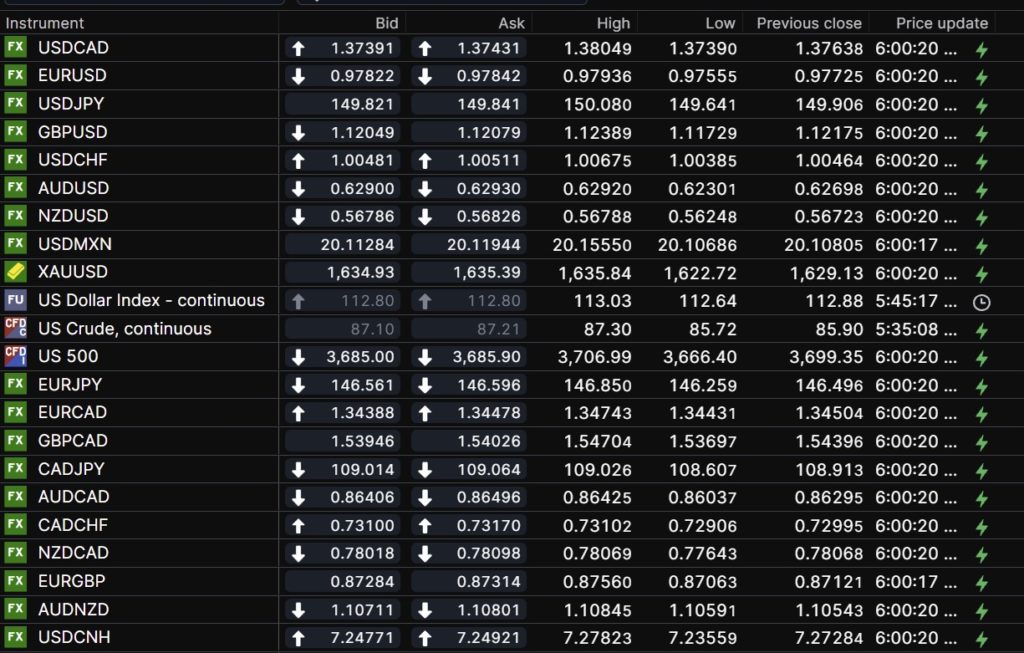Click the Price update column header
Viewport: 1024px width, 653px height.
coord(941,23)
